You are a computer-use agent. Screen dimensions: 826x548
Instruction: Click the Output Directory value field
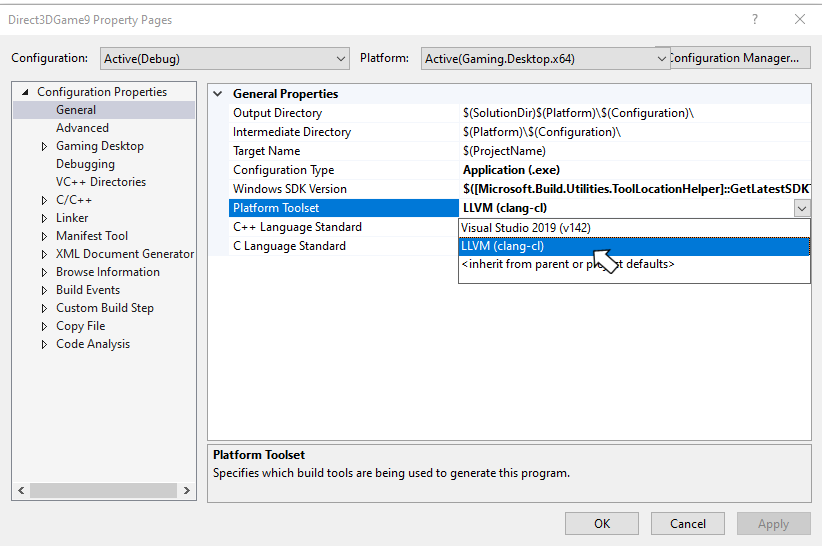635,113
